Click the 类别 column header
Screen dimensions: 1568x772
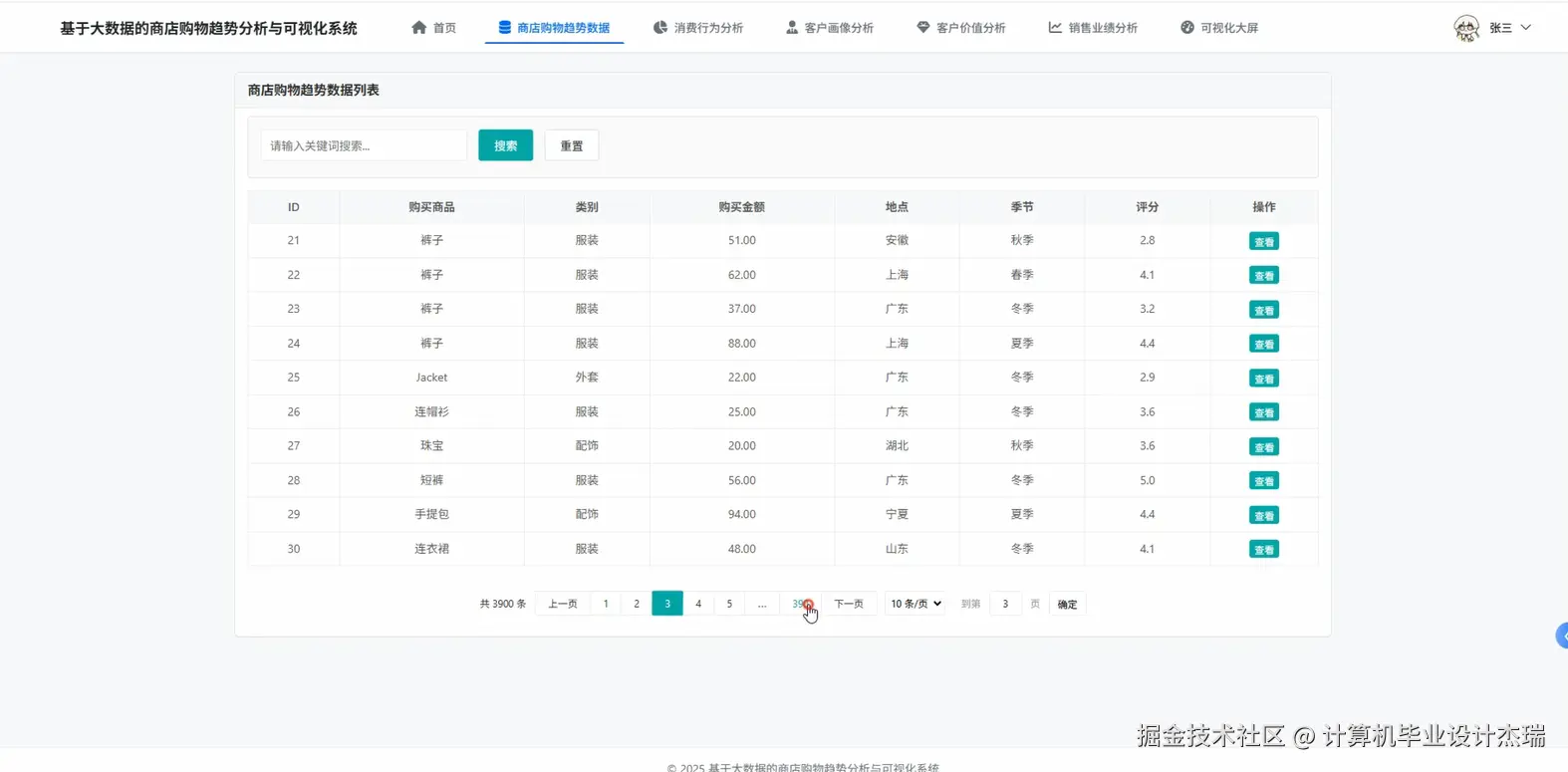coord(587,207)
